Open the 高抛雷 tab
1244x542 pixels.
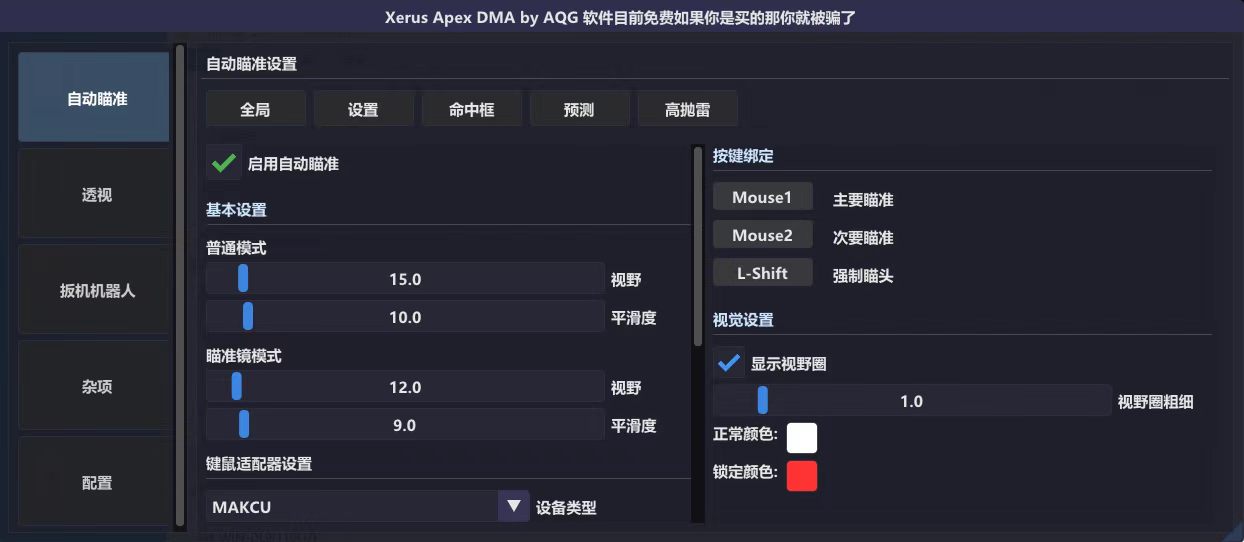687,109
